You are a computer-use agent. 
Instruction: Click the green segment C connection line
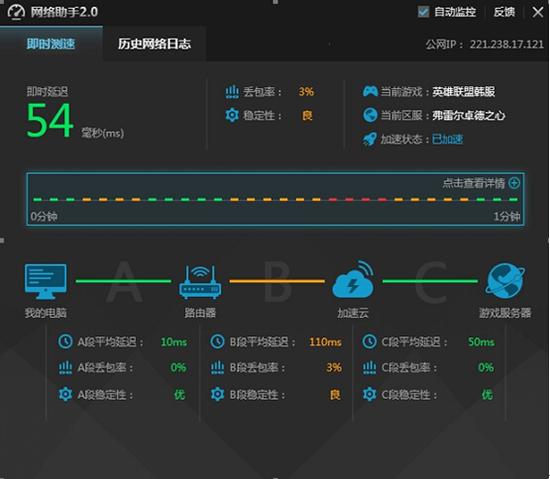click(430, 281)
